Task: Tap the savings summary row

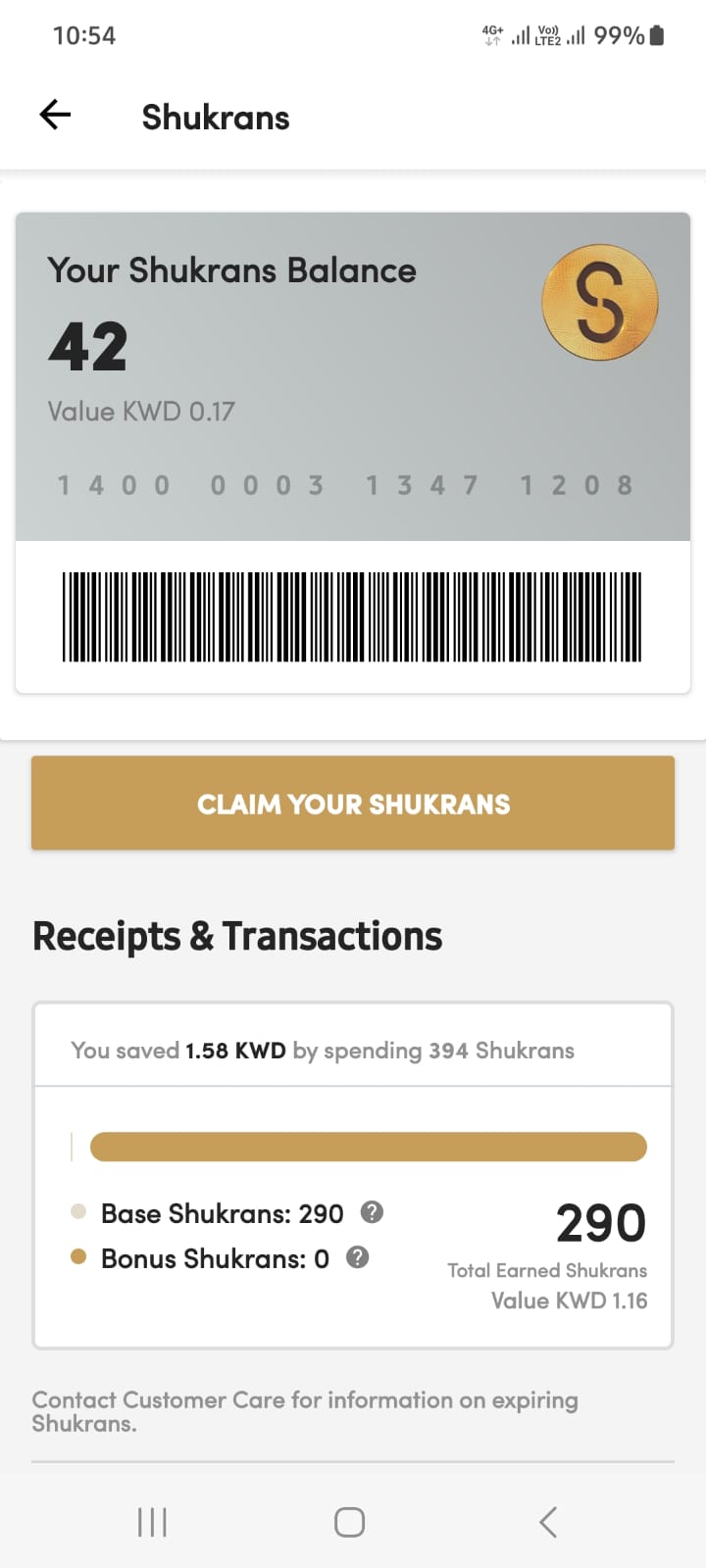Action: click(323, 1051)
